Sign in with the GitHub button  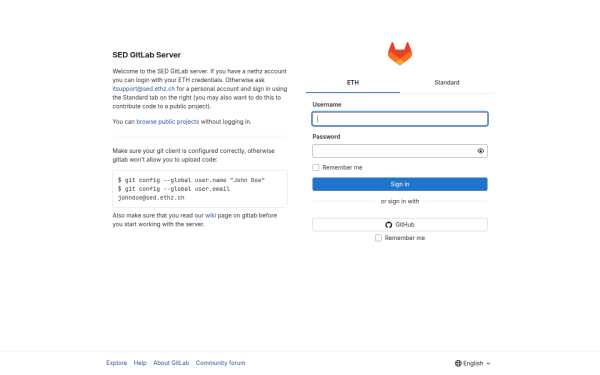[x=400, y=225]
